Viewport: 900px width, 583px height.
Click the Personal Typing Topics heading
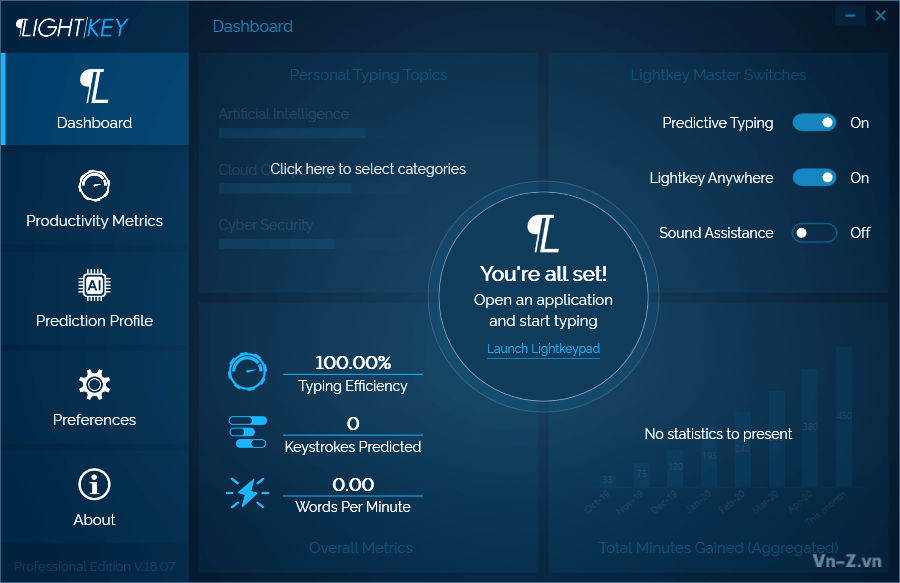(368, 75)
